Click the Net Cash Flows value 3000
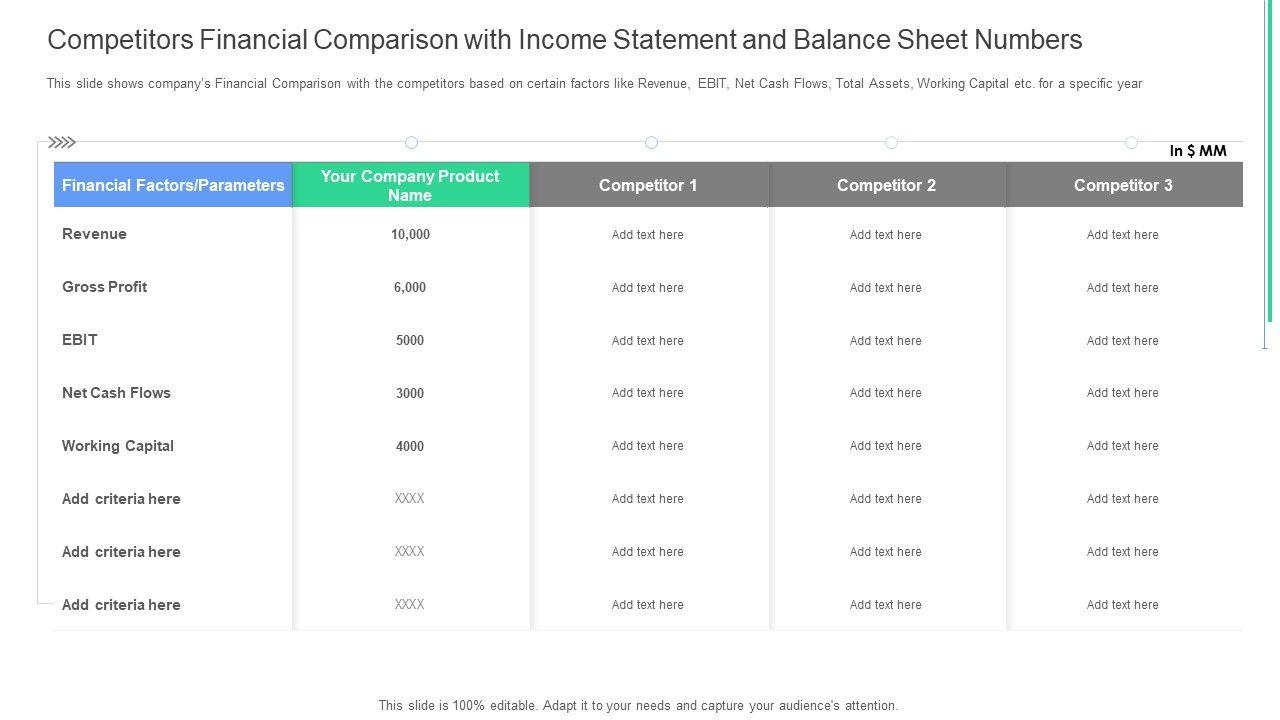This screenshot has height=720, width=1280. [410, 394]
